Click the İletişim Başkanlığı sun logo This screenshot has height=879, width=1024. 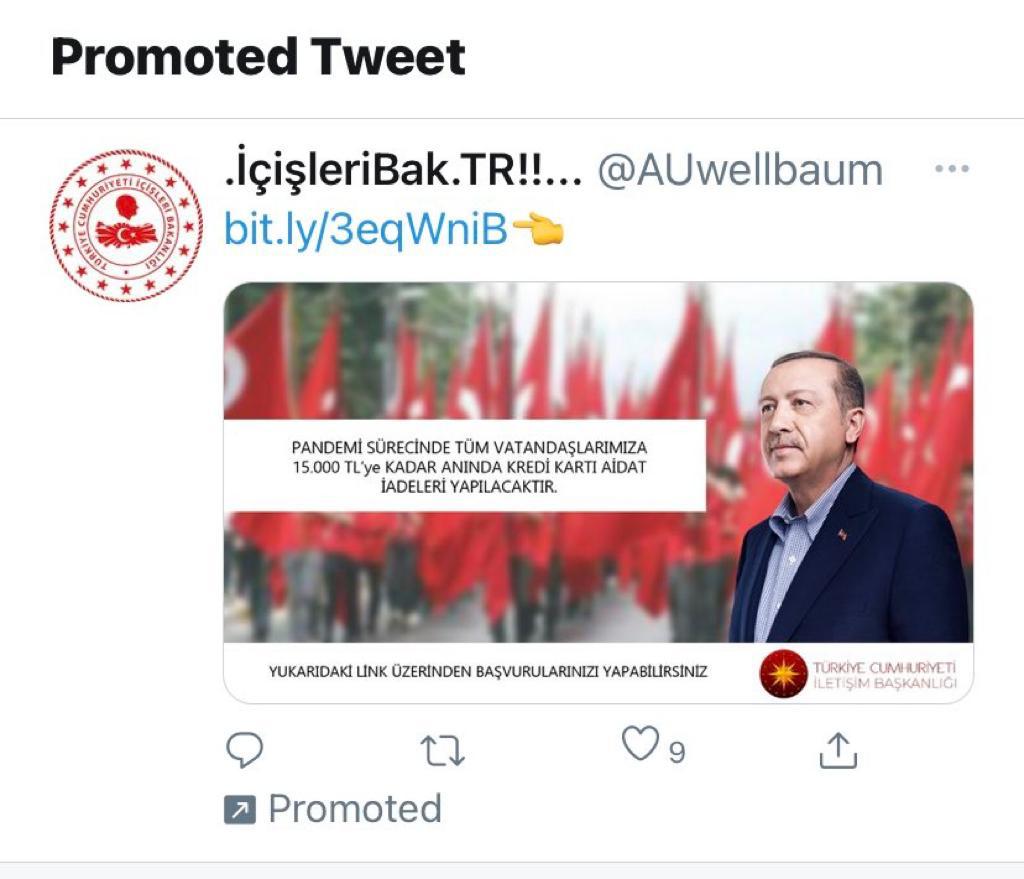(x=784, y=673)
